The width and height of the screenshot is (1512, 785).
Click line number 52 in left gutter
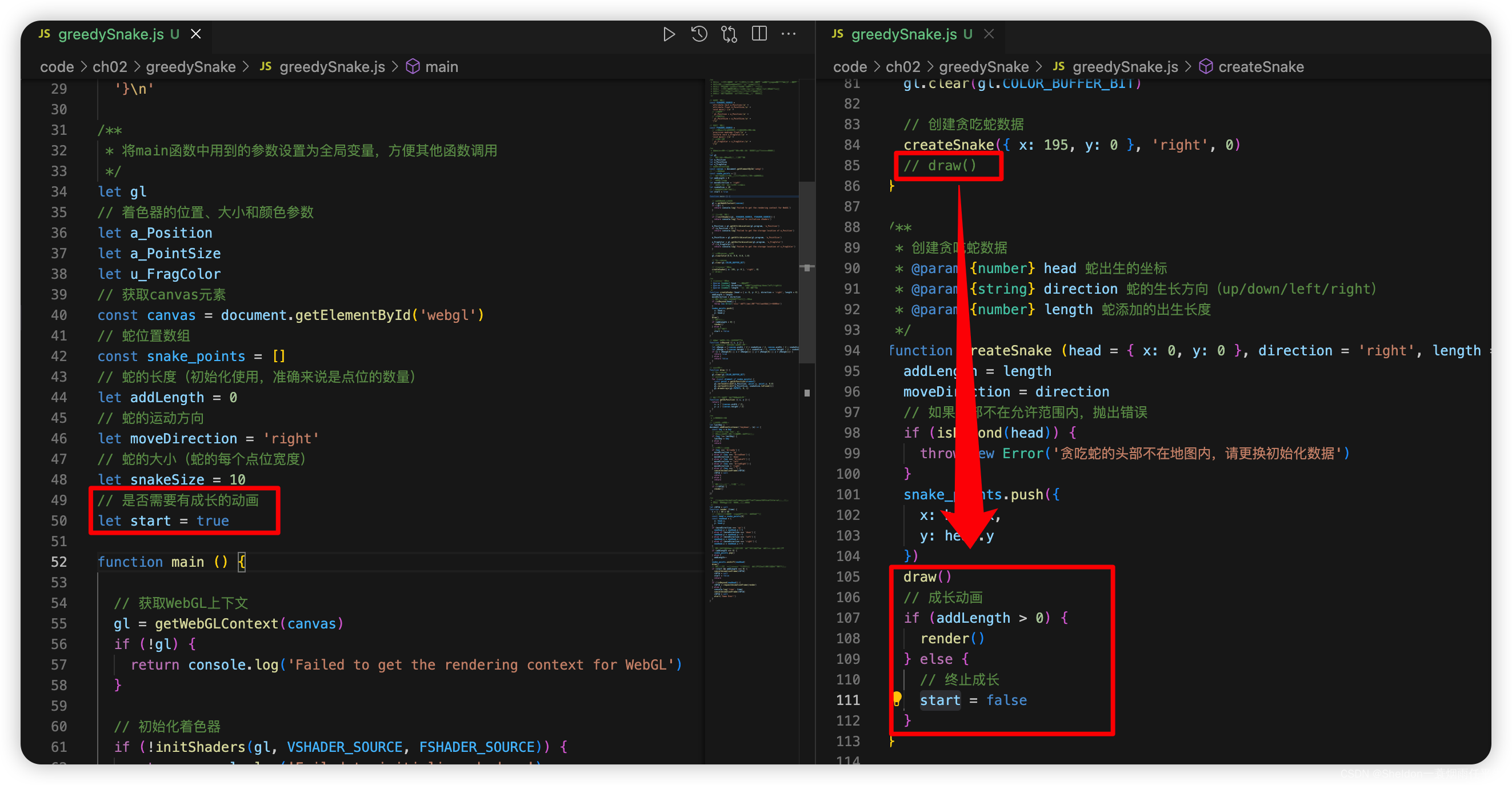(59, 562)
